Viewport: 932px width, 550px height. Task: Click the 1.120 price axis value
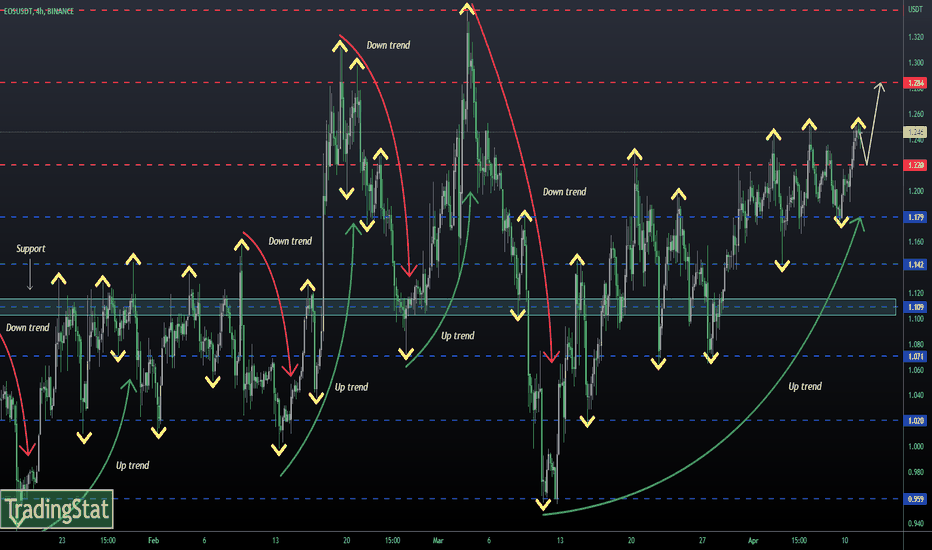(916, 293)
